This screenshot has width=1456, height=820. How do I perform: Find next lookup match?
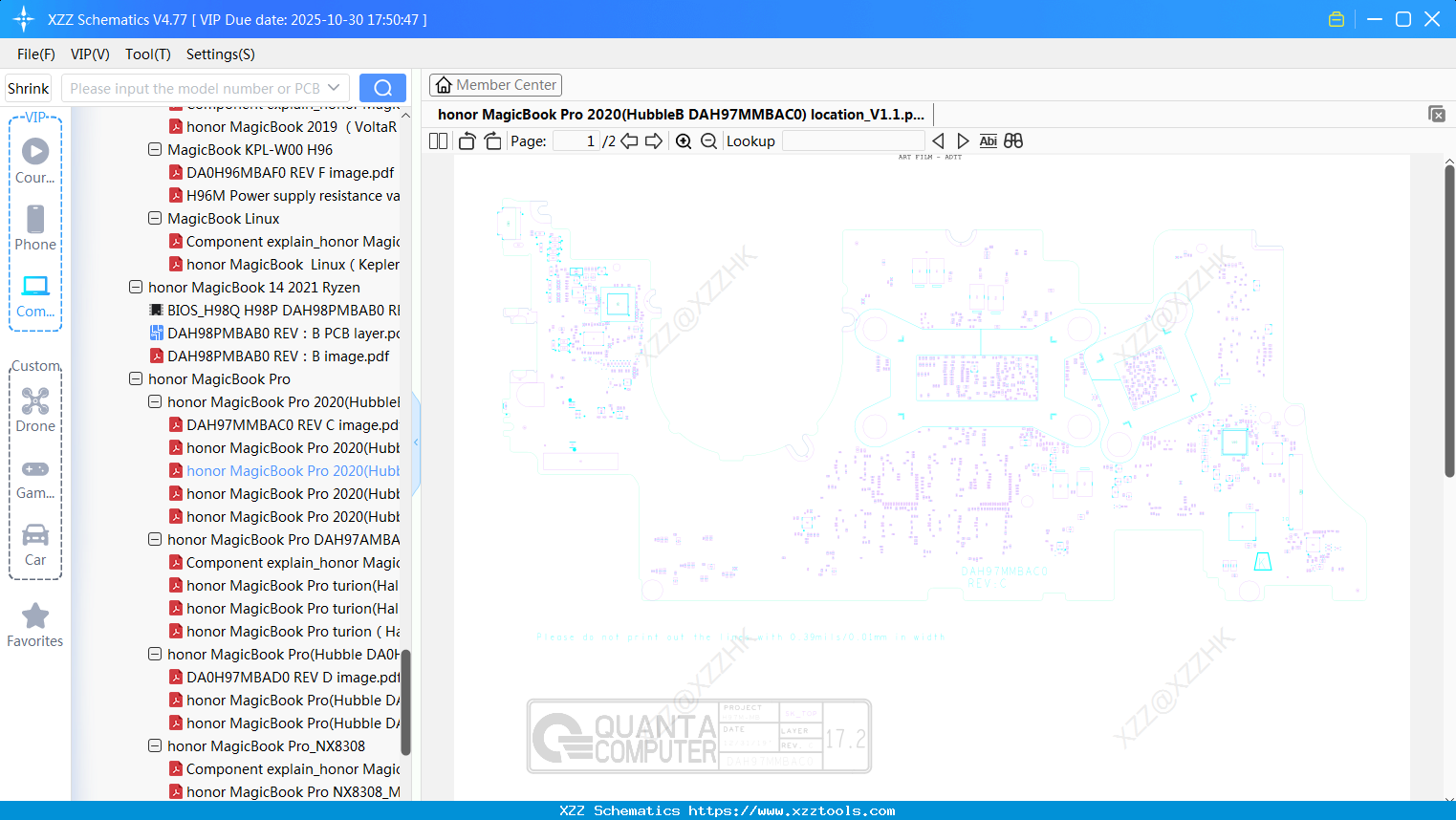coord(963,140)
